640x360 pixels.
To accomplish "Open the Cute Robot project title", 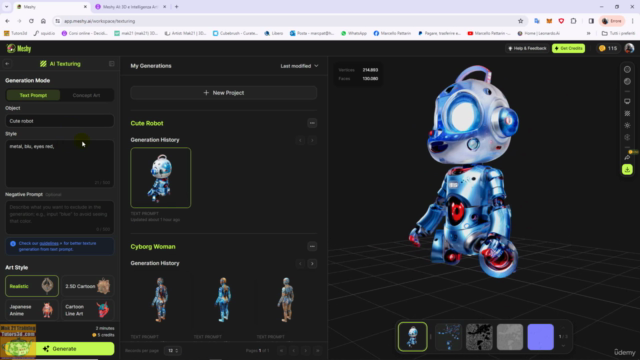I will pos(147,123).
